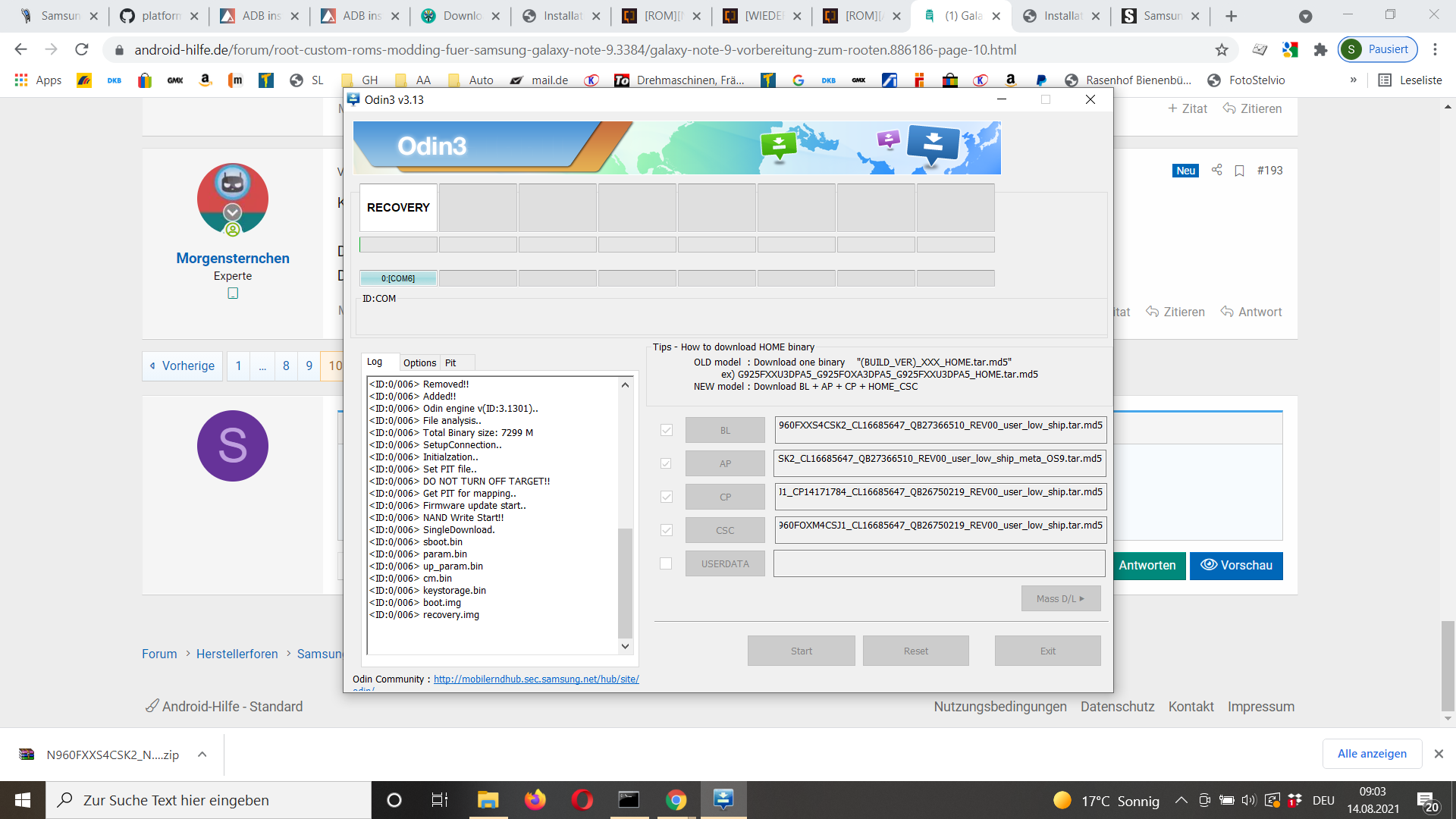Toggle the CP checkbox in Odin
1456x819 pixels.
(x=666, y=497)
